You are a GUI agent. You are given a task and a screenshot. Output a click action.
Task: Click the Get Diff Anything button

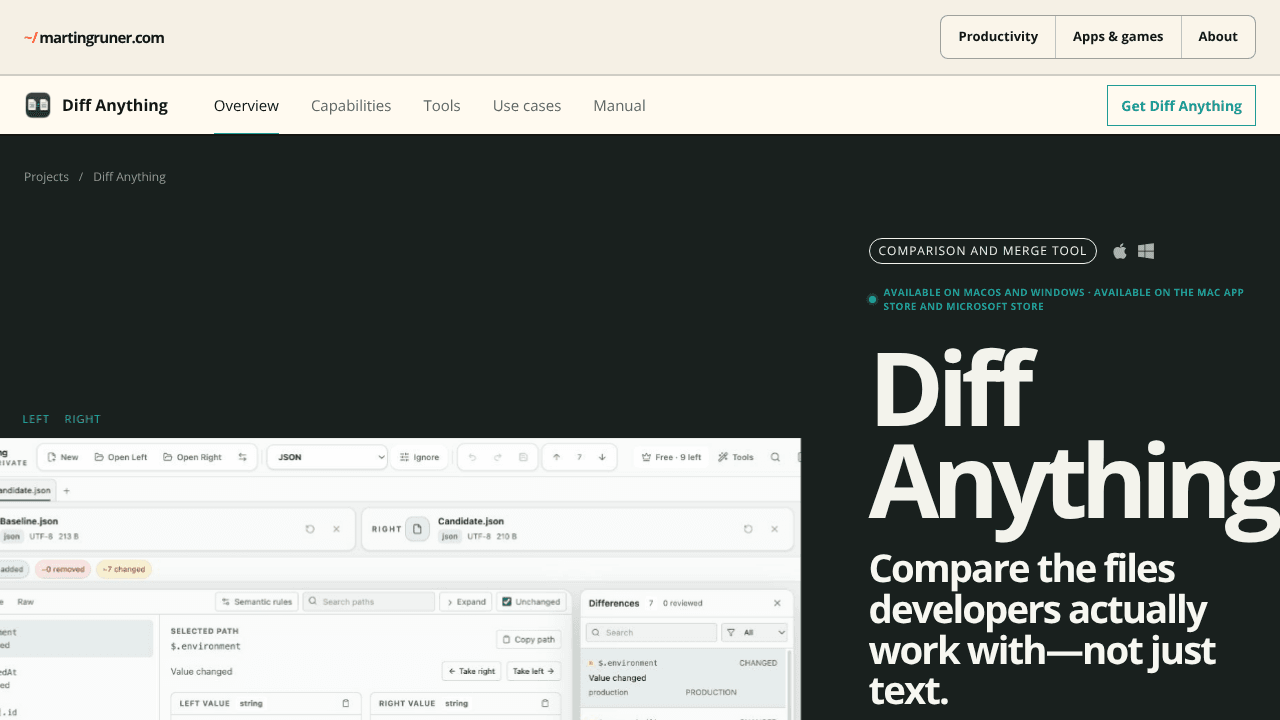pos(1181,105)
